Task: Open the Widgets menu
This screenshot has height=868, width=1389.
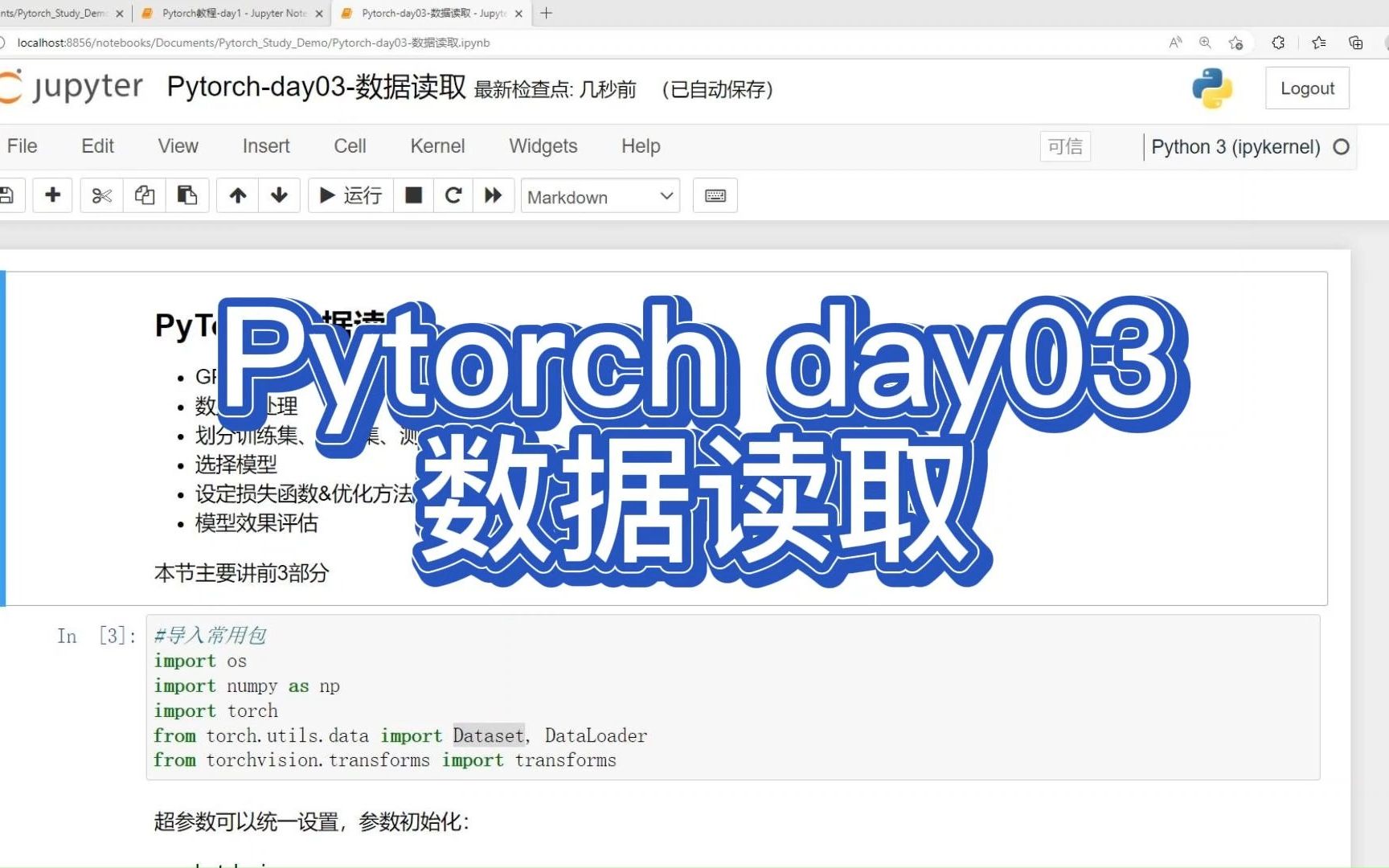Action: (x=543, y=146)
